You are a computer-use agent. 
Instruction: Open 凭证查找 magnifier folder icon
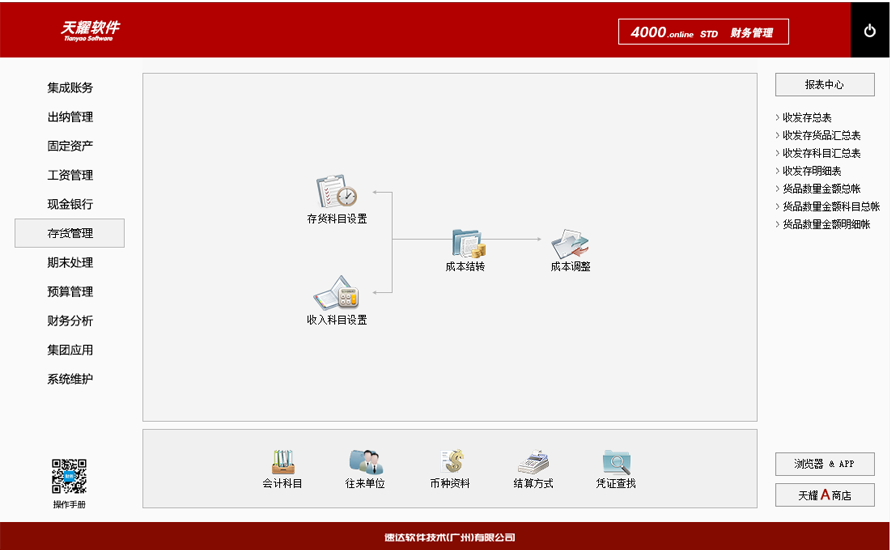pos(616,461)
